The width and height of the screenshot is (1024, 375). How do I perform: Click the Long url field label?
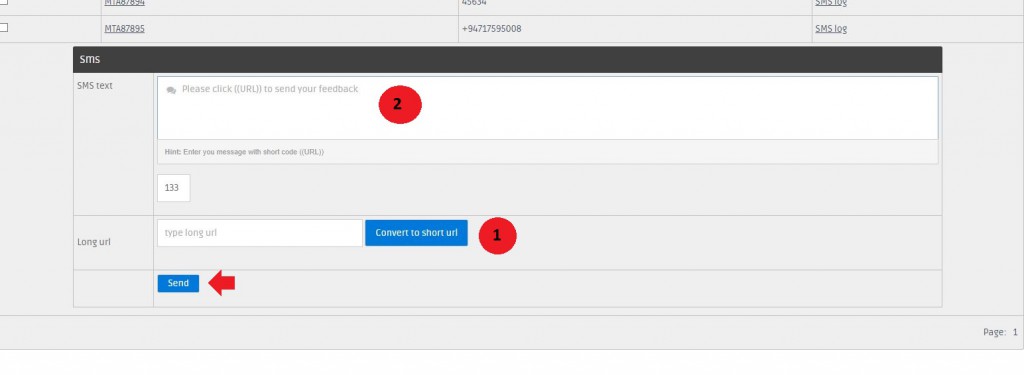(x=93, y=242)
